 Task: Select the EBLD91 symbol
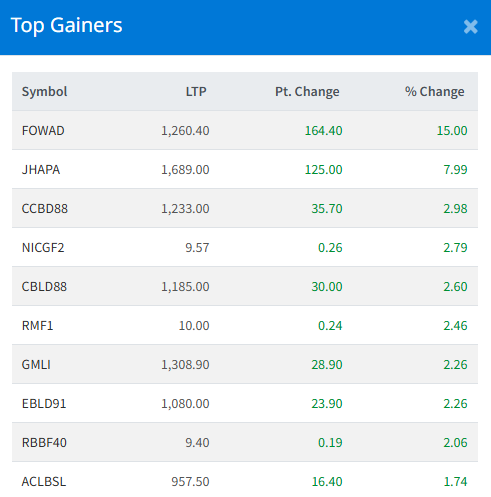tap(44, 404)
